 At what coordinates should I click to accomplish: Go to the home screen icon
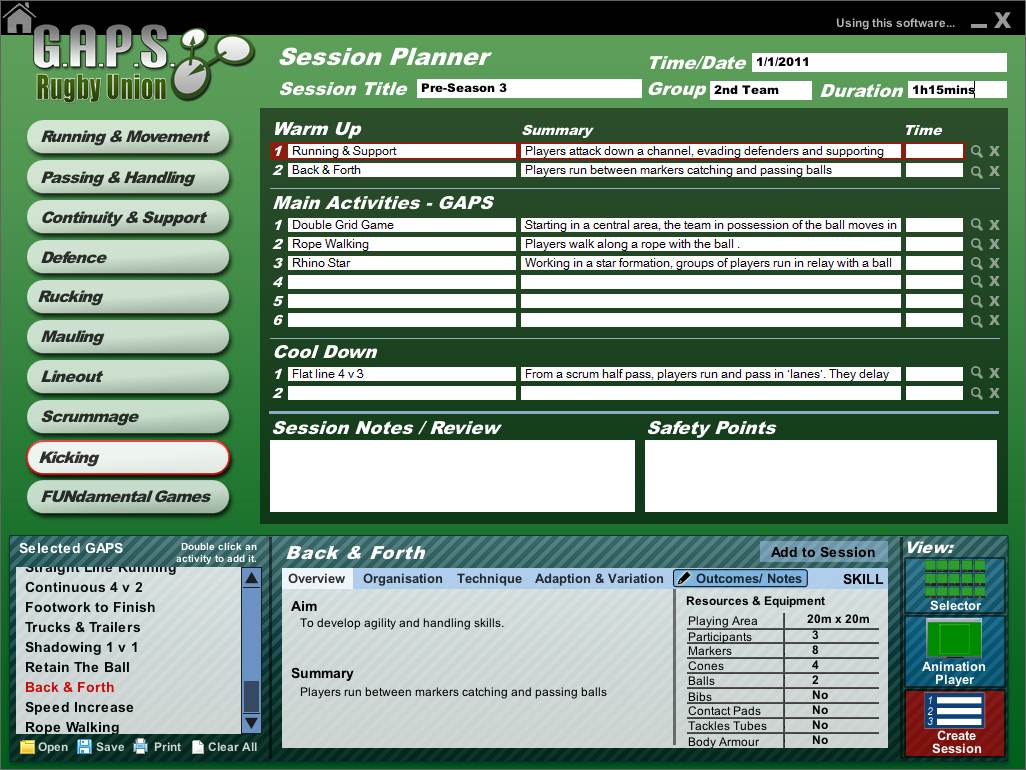18,18
